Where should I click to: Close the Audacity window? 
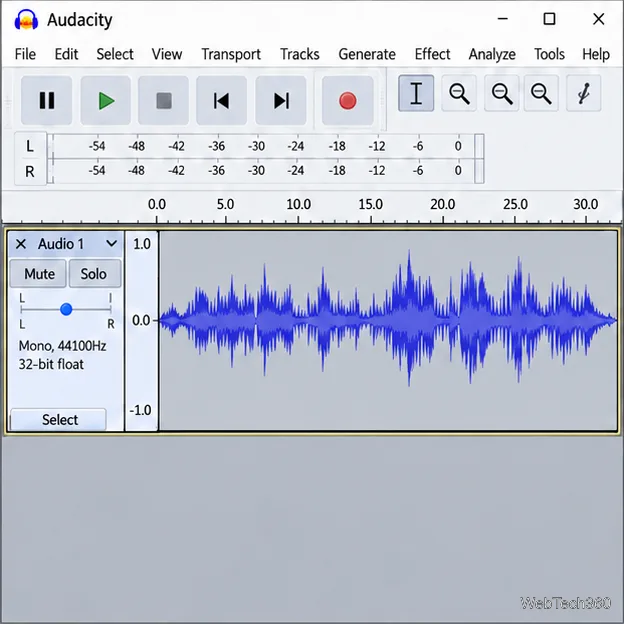pyautogui.click(x=599, y=19)
